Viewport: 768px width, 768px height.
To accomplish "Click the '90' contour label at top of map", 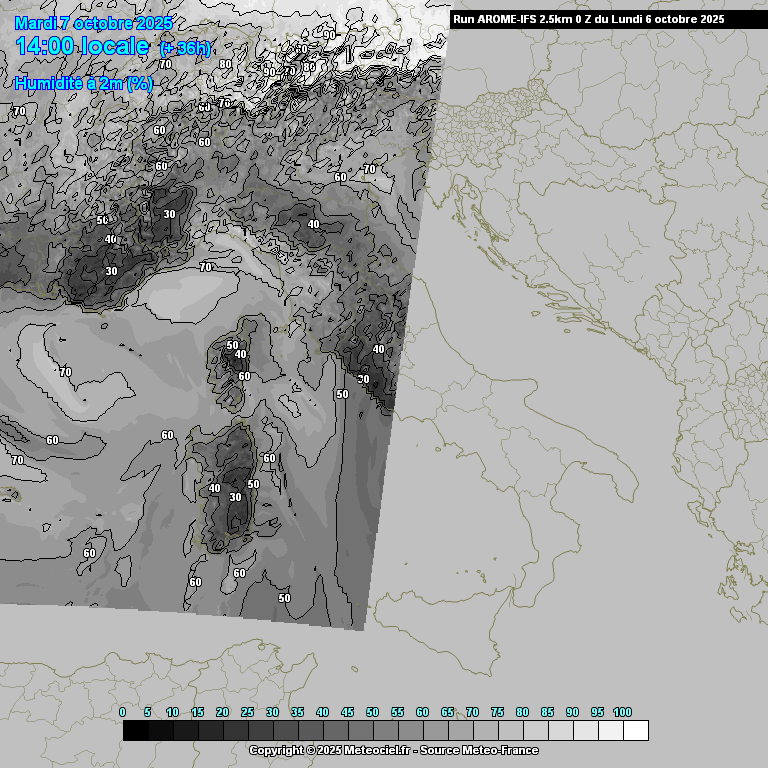I will coord(329,34).
